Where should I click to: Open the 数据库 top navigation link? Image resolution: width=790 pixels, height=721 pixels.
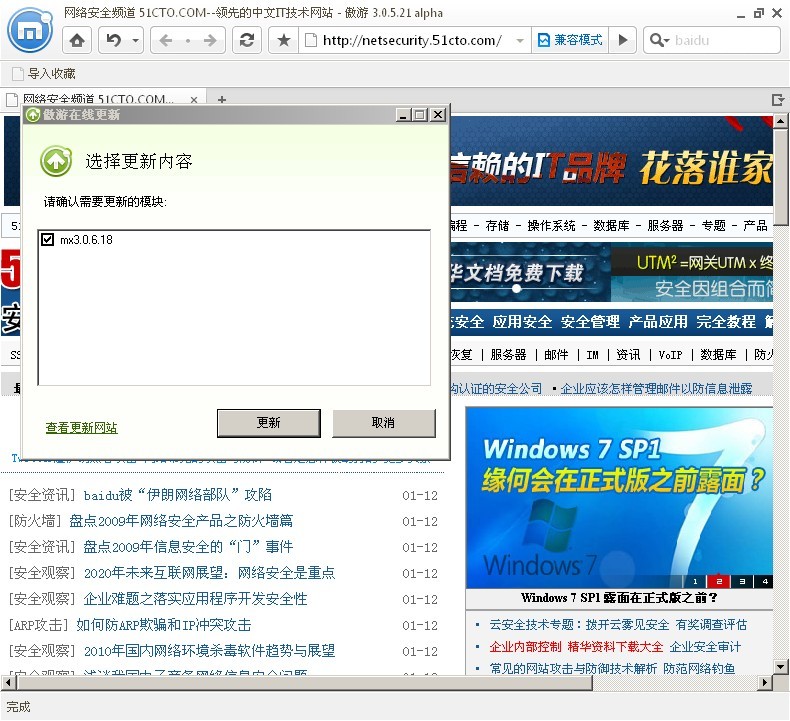(x=611, y=225)
